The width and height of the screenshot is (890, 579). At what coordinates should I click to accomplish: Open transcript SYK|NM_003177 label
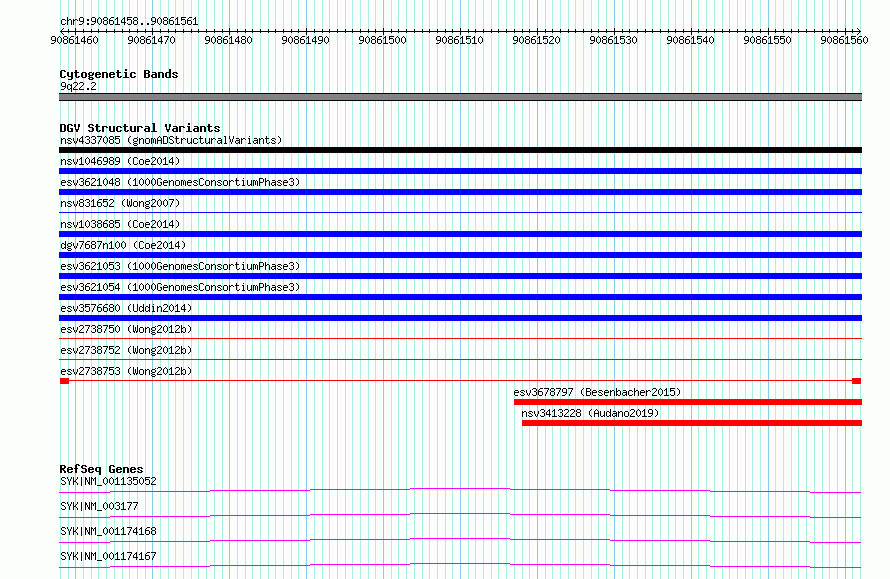tap(99, 506)
